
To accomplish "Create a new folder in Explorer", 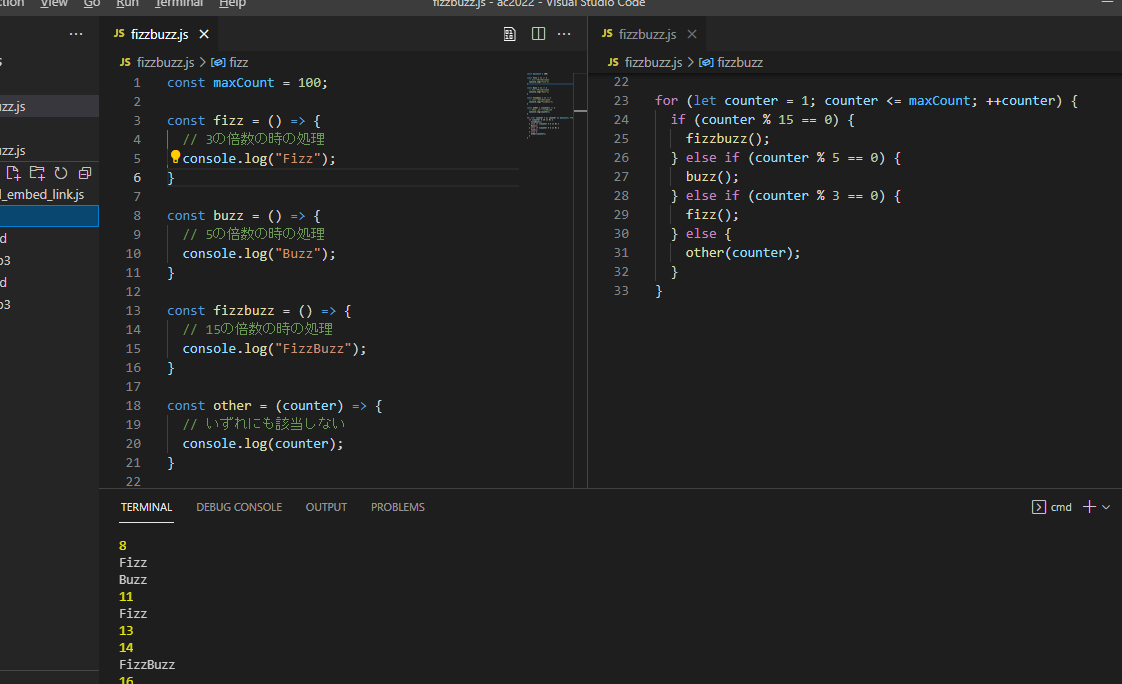I will [x=37, y=172].
